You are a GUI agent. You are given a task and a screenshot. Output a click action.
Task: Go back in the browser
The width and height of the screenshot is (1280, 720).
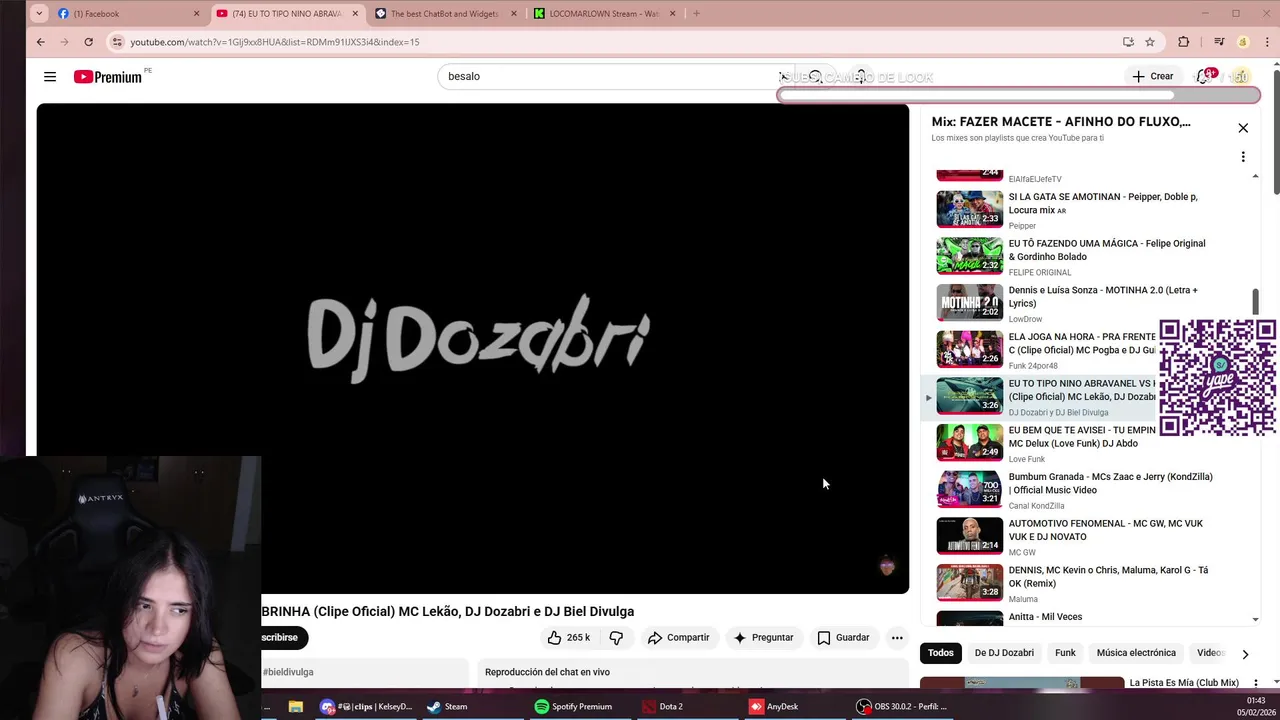pos(40,42)
